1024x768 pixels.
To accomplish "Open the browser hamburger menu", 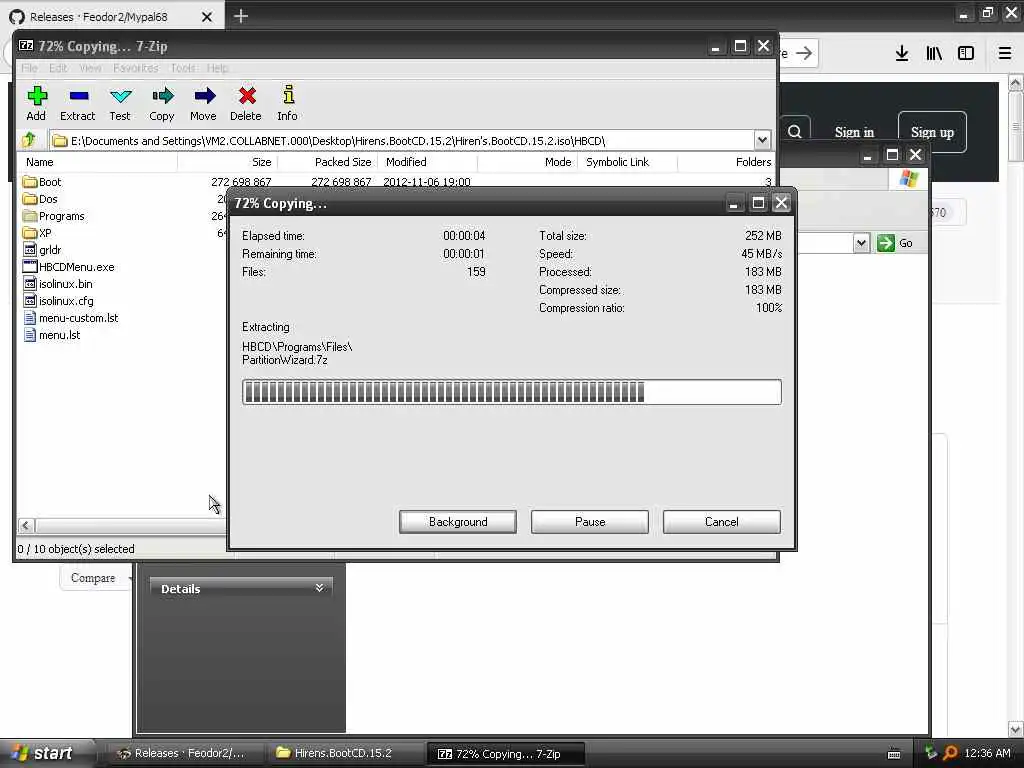I will pos(1005,54).
